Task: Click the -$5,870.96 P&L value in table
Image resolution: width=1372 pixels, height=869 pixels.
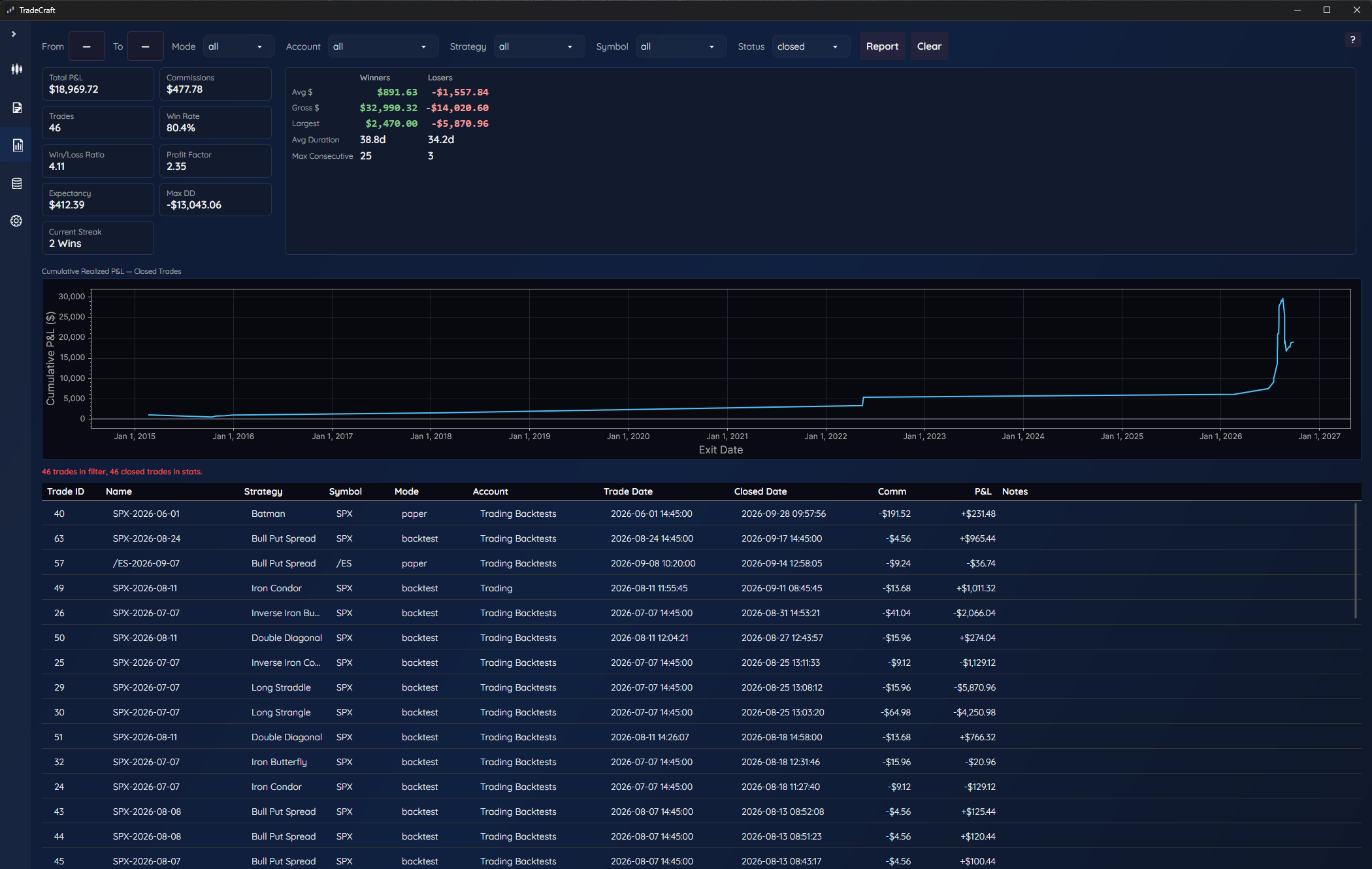Action: point(974,687)
